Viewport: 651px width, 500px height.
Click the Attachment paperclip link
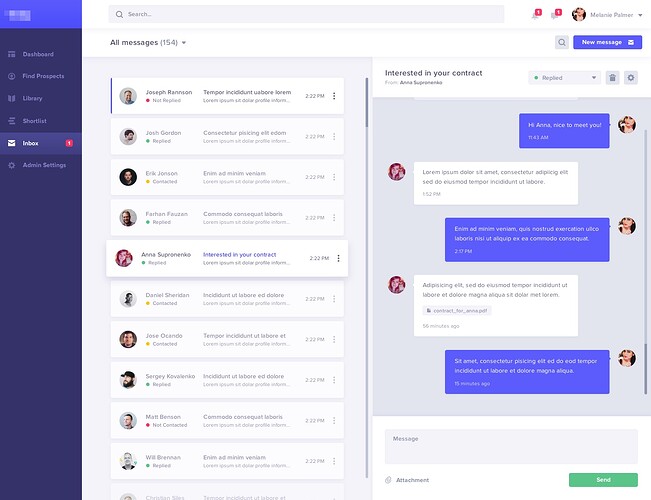click(x=407, y=480)
